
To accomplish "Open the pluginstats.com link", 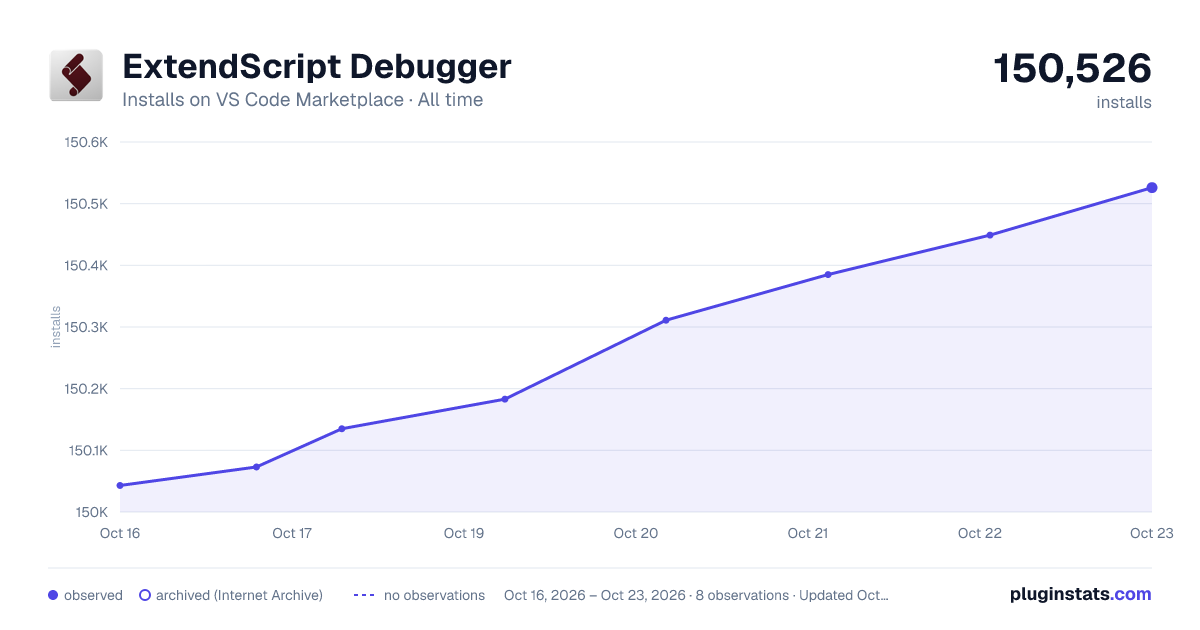I will (x=1081, y=594).
